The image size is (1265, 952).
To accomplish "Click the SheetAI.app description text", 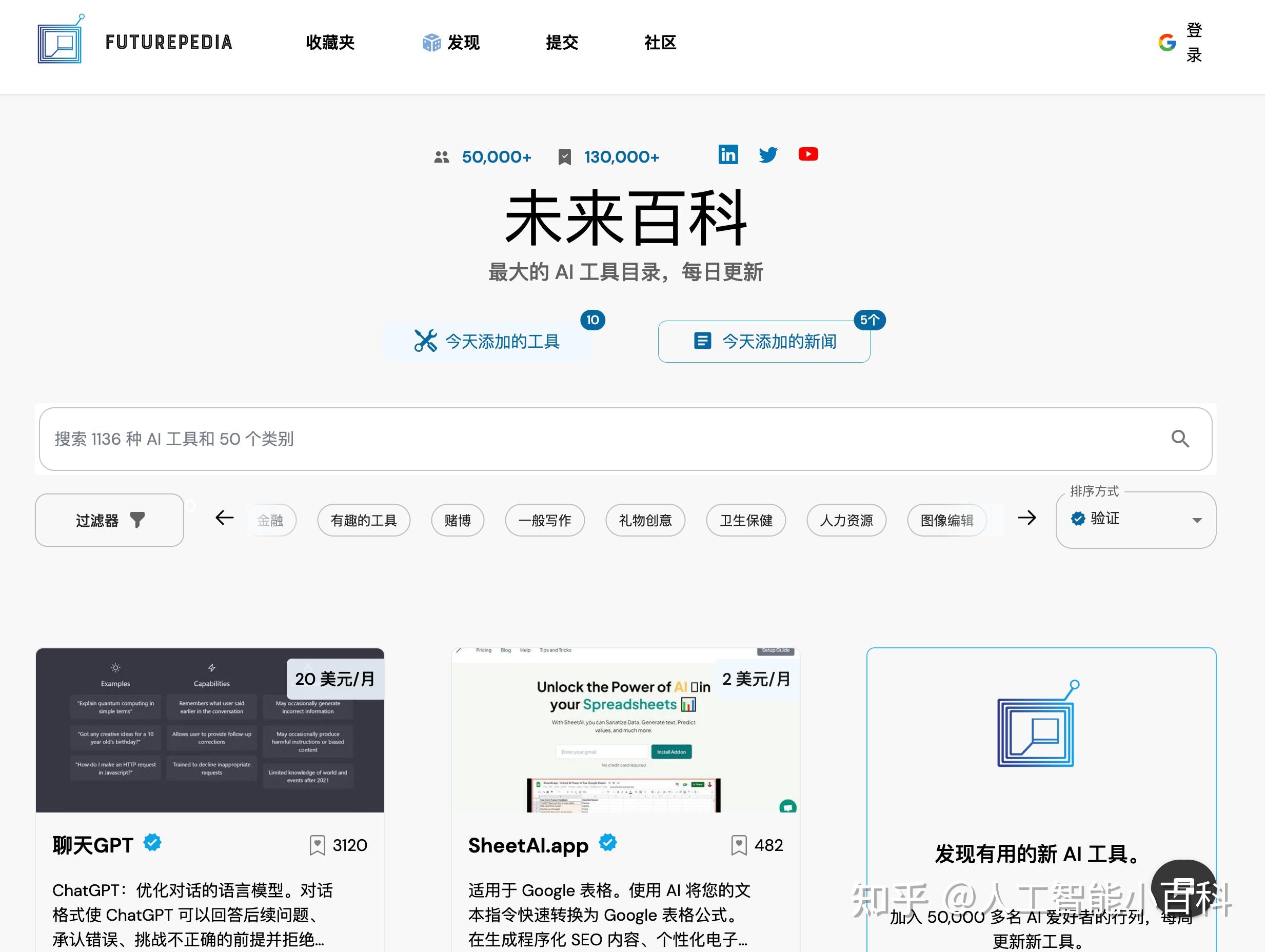I will coord(609,915).
